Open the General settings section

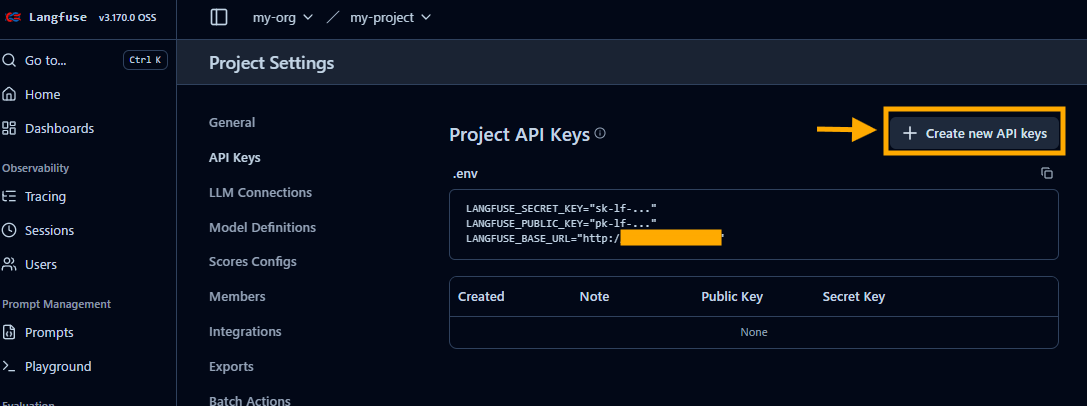tap(232, 123)
